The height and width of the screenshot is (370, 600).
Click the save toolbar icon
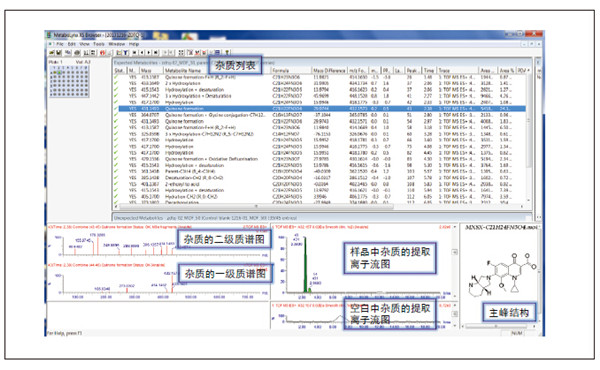pos(59,52)
